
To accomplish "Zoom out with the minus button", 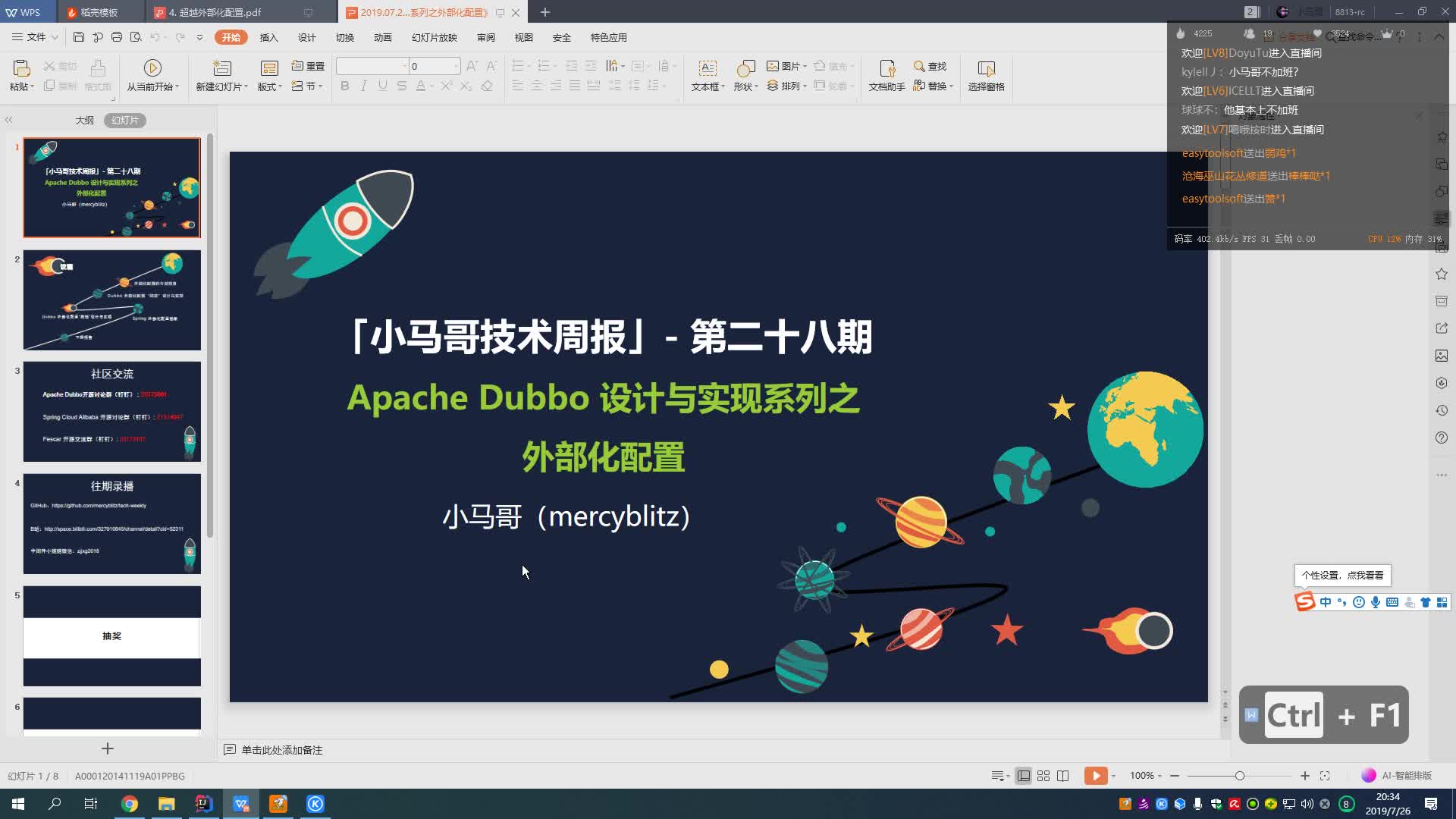I will tap(1175, 776).
